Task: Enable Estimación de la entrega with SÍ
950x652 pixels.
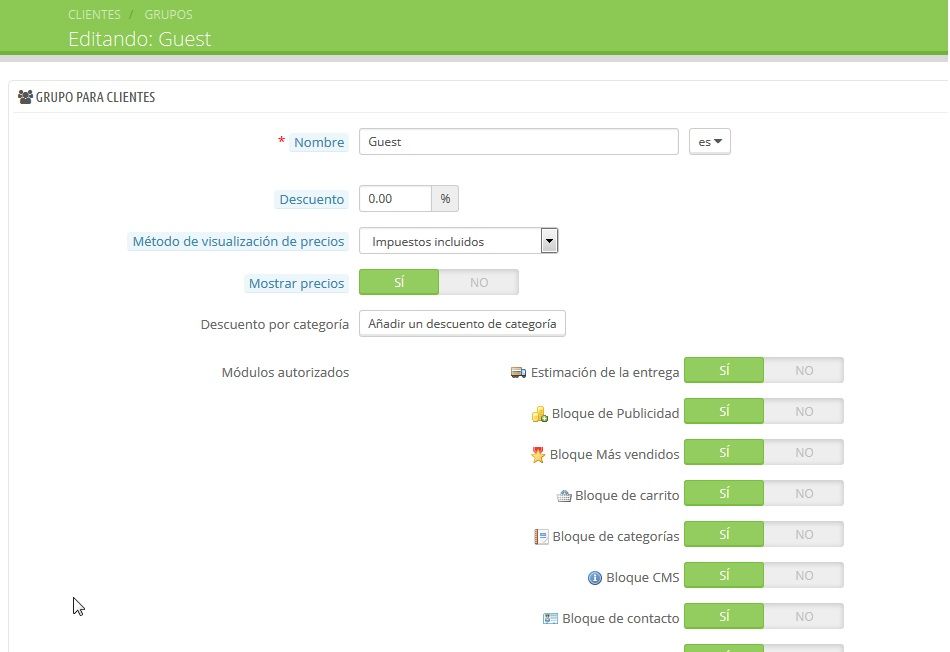Action: pyautogui.click(x=724, y=370)
